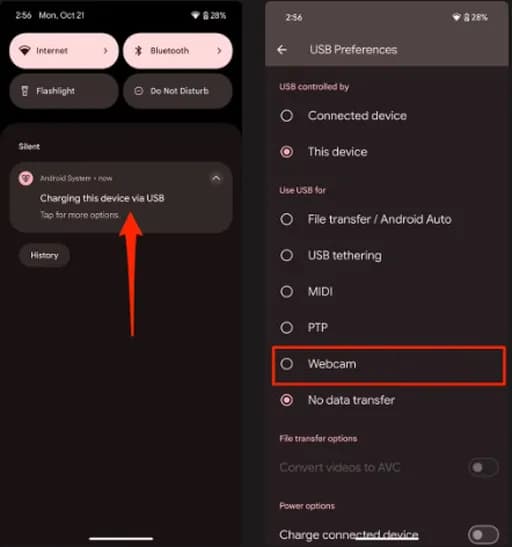
Task: Open Internet panel via its chevron
Action: pyautogui.click(x=106, y=51)
